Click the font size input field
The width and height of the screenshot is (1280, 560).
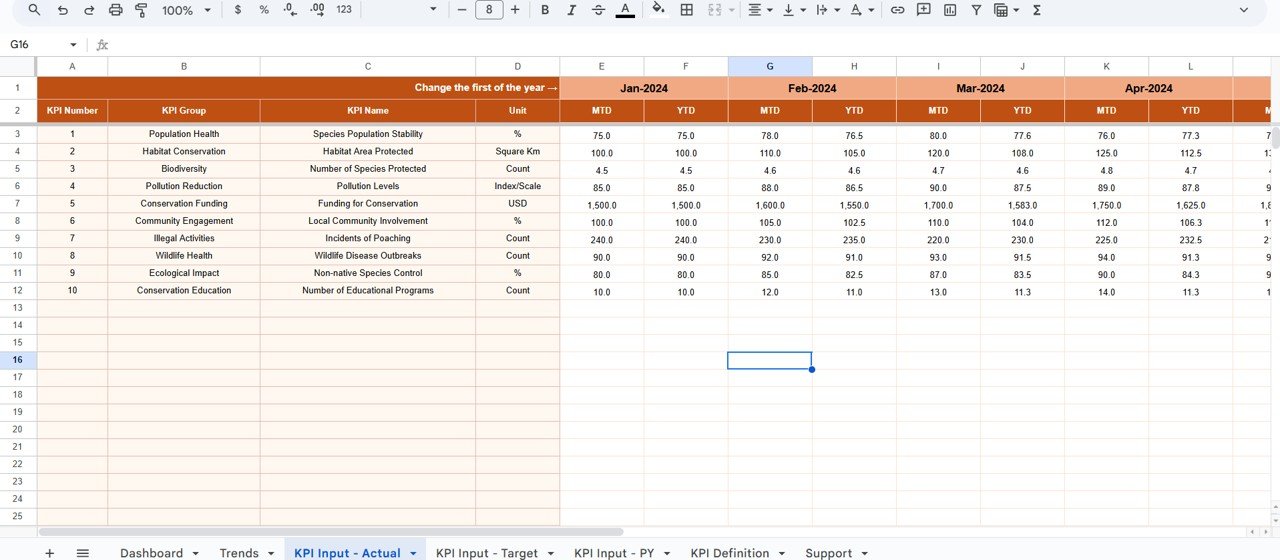[489, 10]
